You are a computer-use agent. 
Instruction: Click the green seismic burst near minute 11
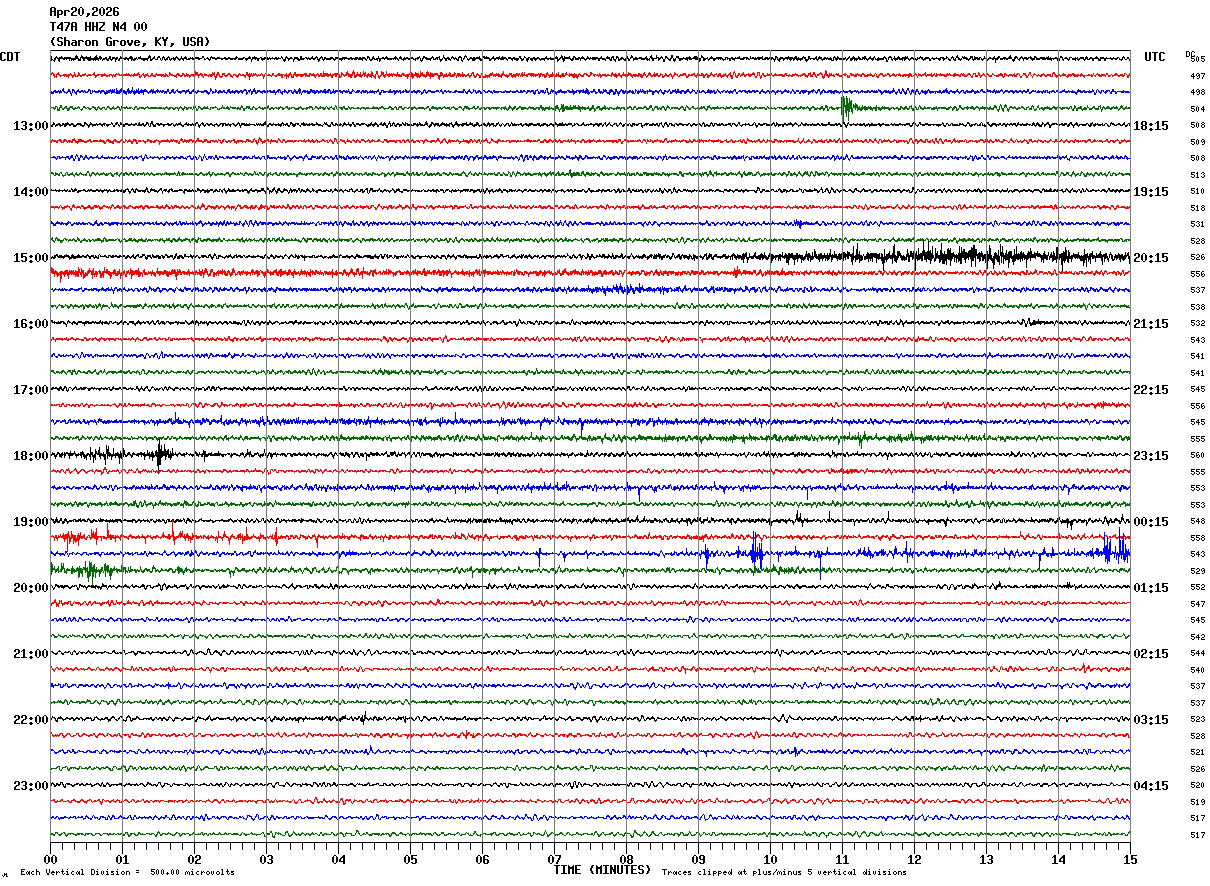pos(847,108)
